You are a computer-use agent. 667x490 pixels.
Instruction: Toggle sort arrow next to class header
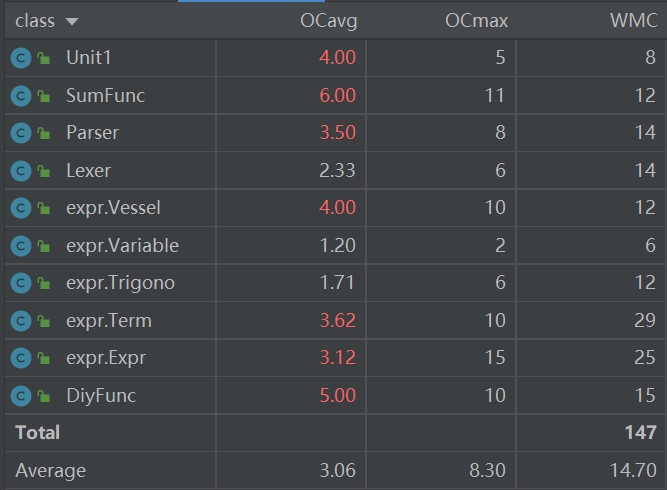pyautogui.click(x=72, y=21)
